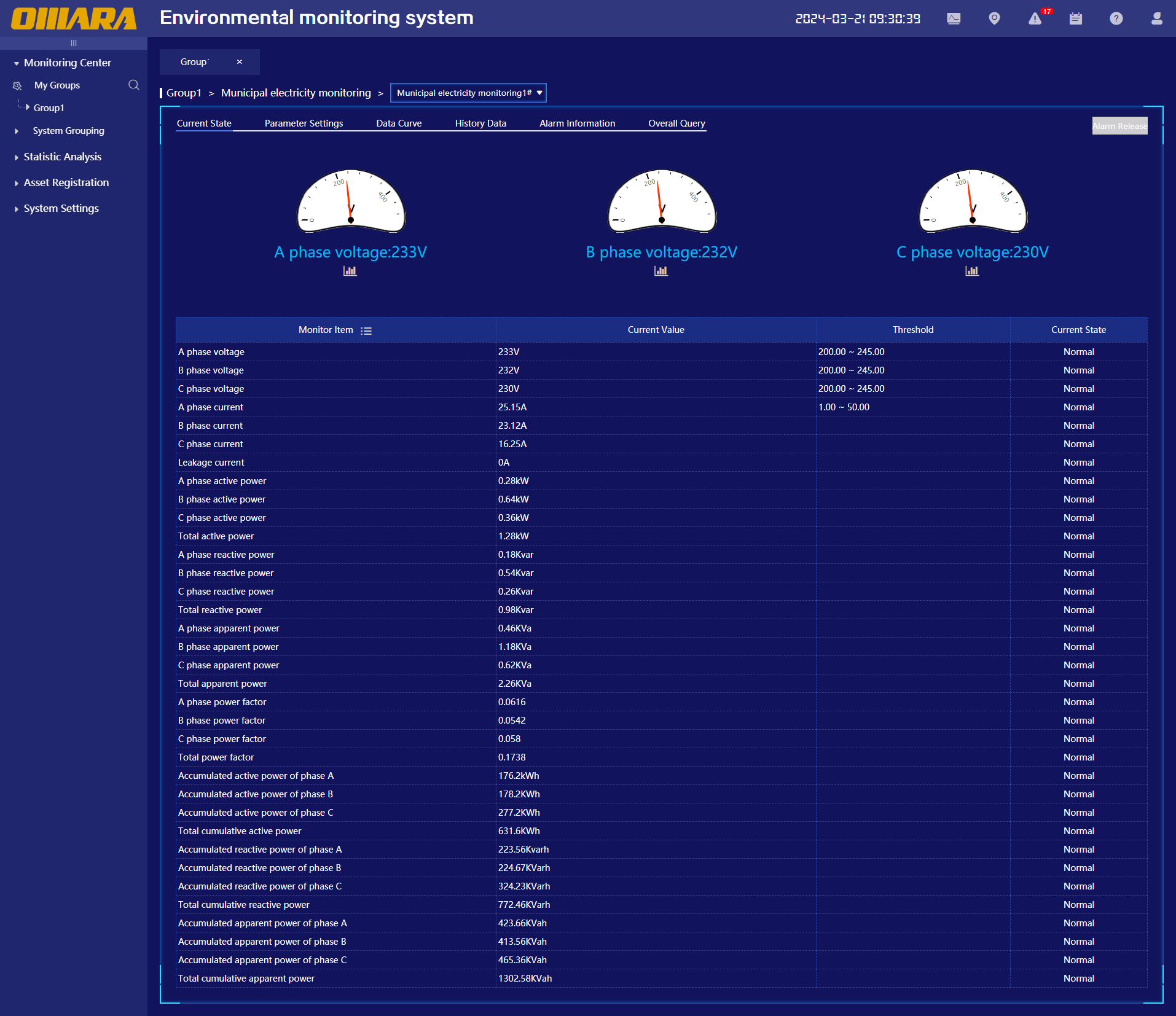Click the Monitor Item list filter icon

click(366, 330)
